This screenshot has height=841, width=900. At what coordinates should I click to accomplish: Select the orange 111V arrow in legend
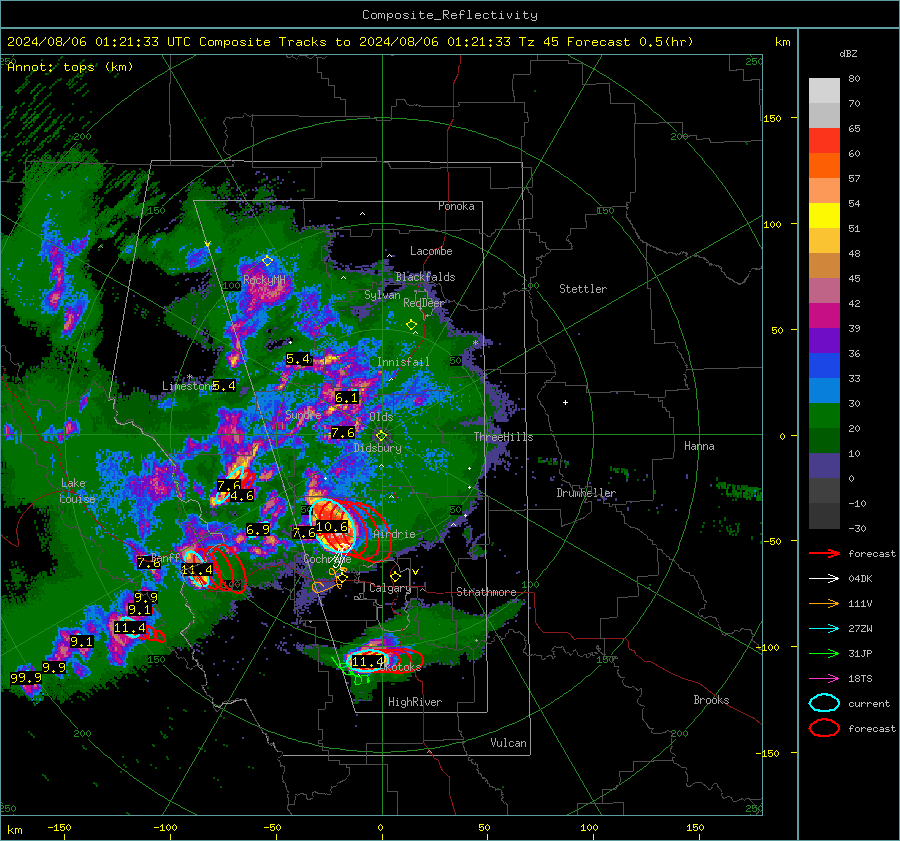824,603
